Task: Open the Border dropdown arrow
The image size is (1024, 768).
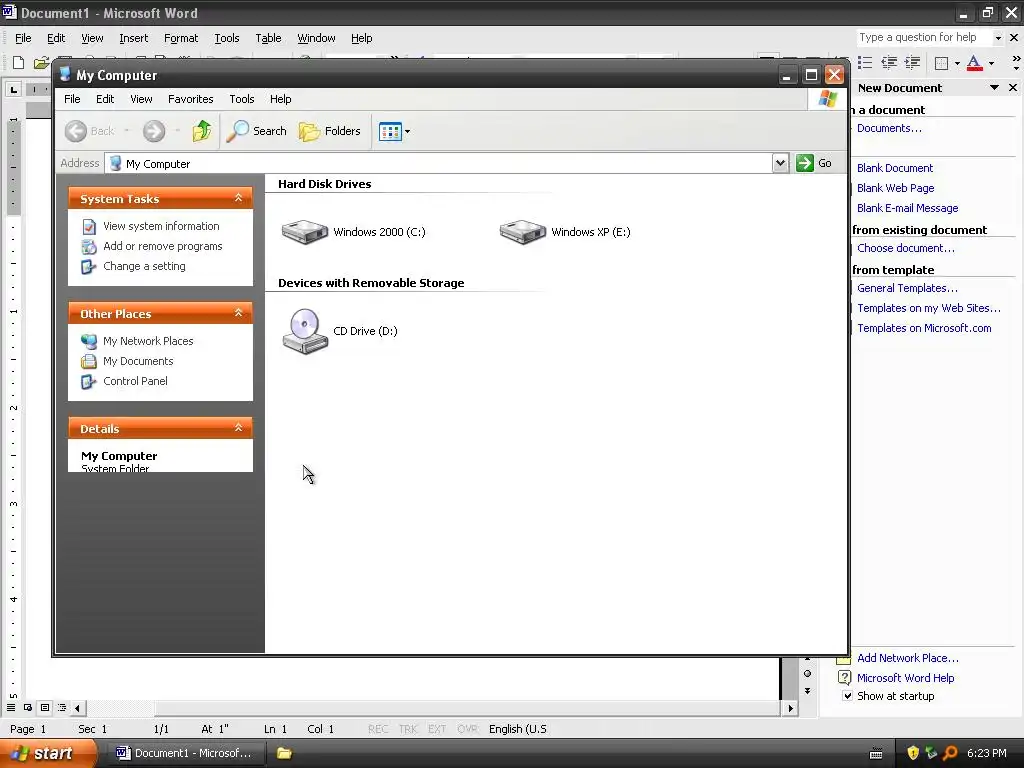Action: pos(957,63)
